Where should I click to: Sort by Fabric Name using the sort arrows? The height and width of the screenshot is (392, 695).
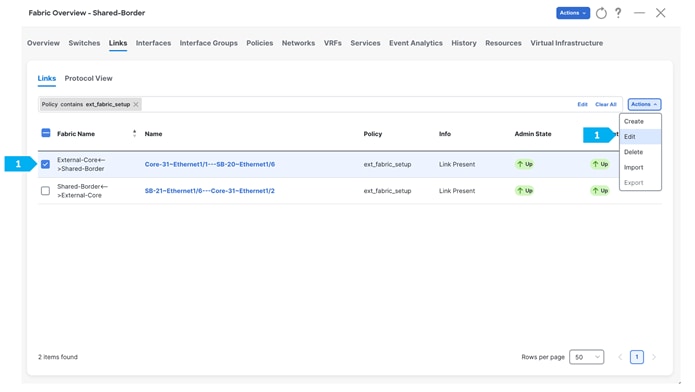pyautogui.click(x=134, y=133)
